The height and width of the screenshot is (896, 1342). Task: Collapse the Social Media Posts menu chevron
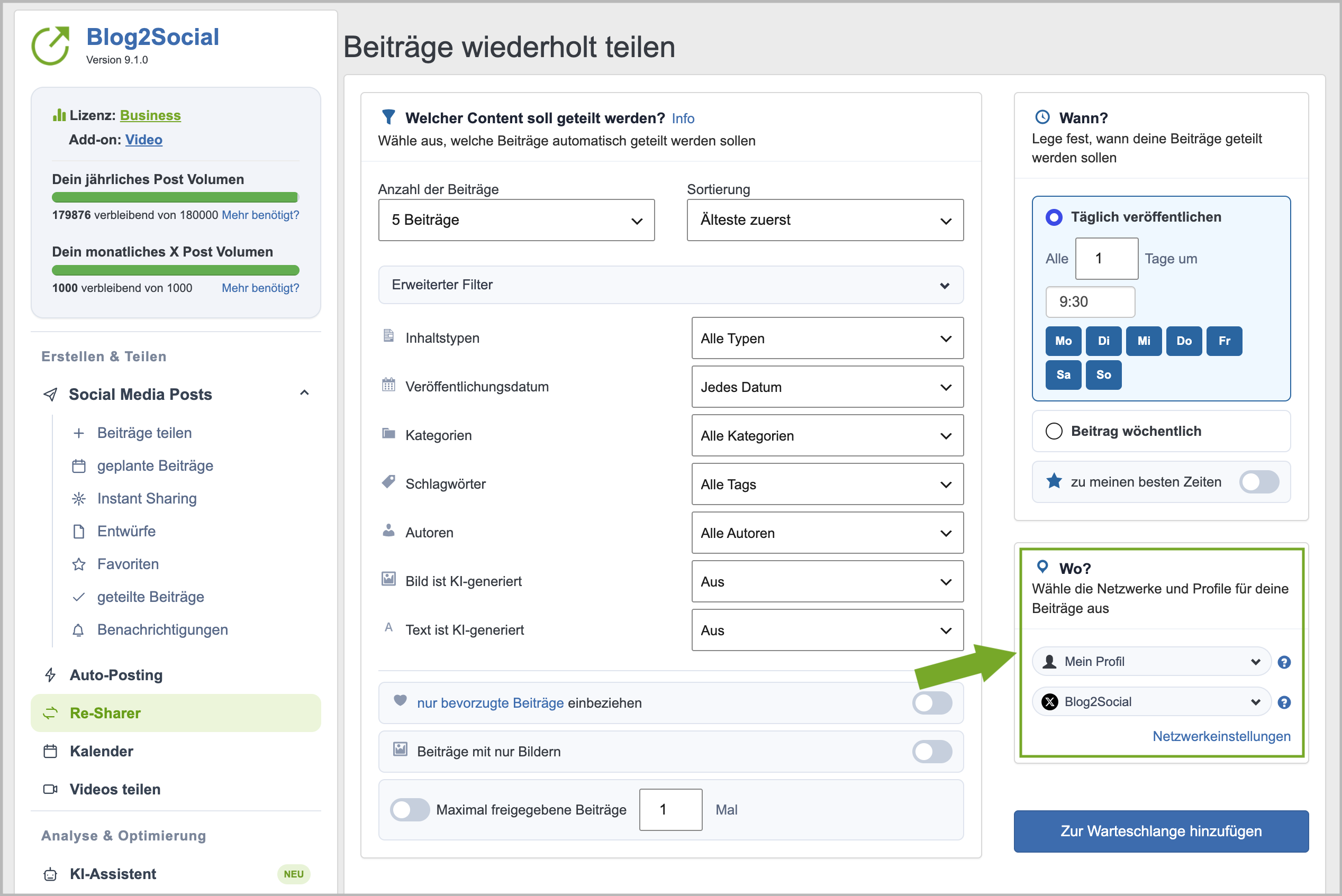tap(305, 393)
